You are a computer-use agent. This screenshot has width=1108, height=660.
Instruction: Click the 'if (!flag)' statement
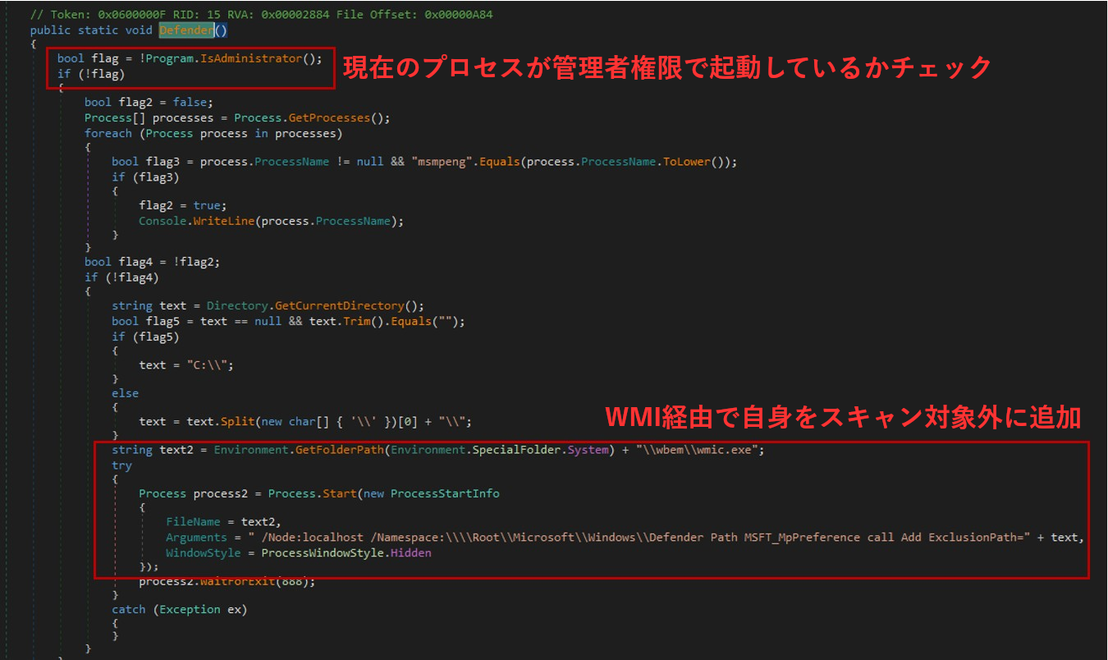pos(91,74)
